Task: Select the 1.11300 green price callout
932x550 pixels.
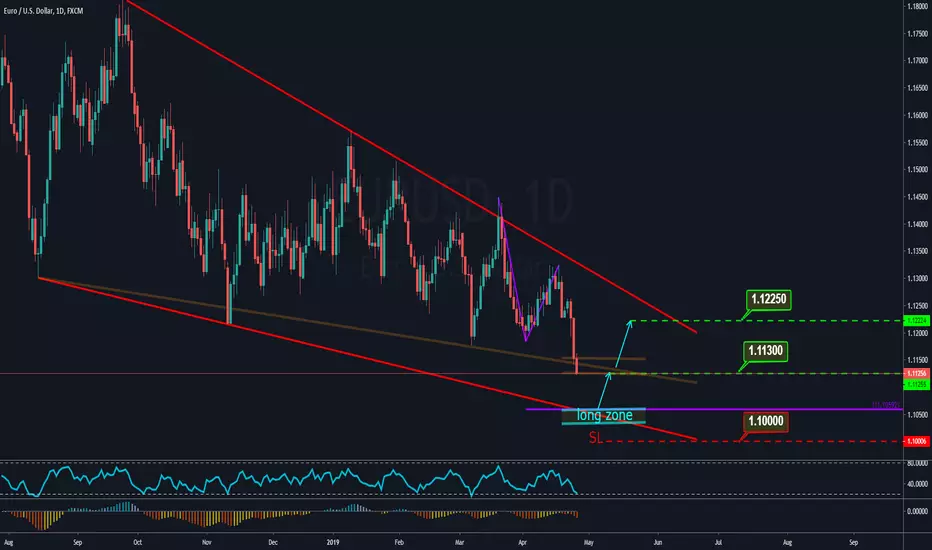Action: tap(766, 351)
